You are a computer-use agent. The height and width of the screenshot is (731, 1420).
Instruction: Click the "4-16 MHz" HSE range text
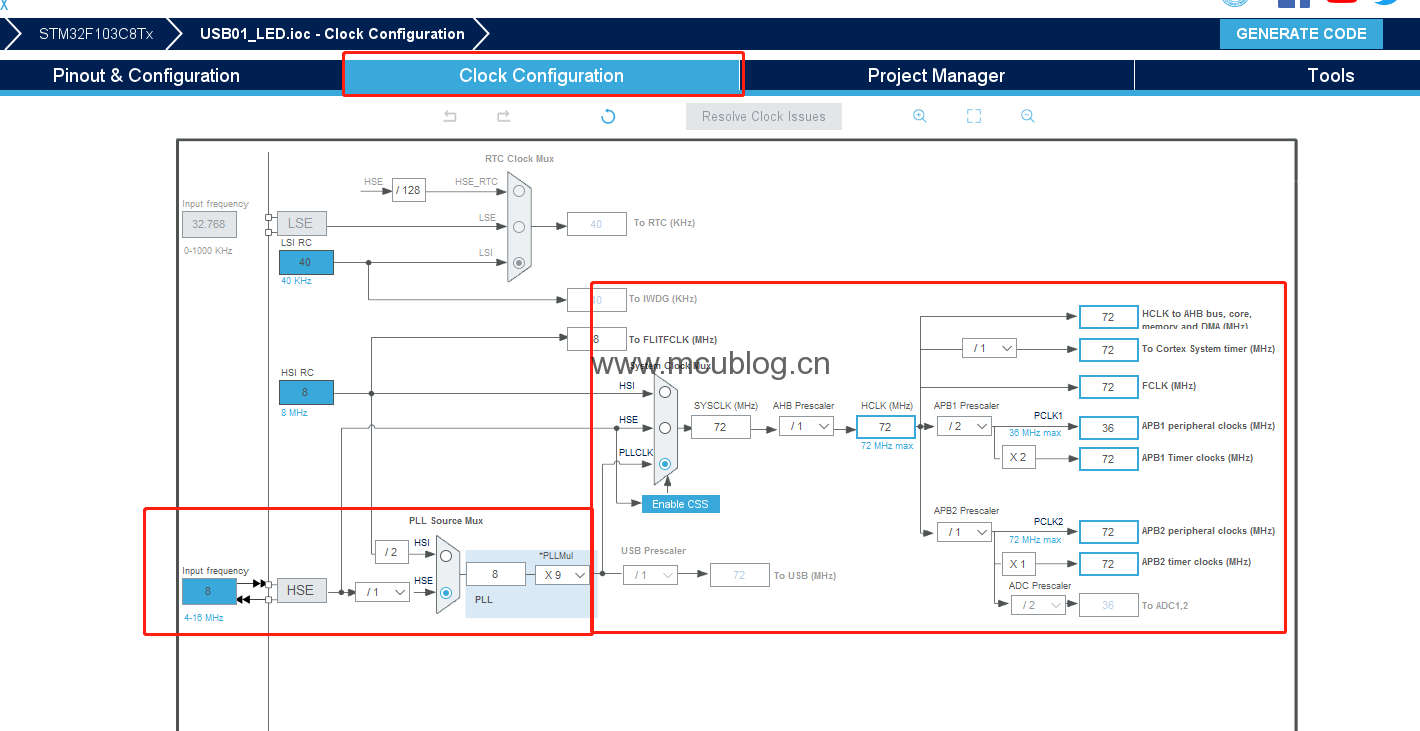tap(203, 618)
